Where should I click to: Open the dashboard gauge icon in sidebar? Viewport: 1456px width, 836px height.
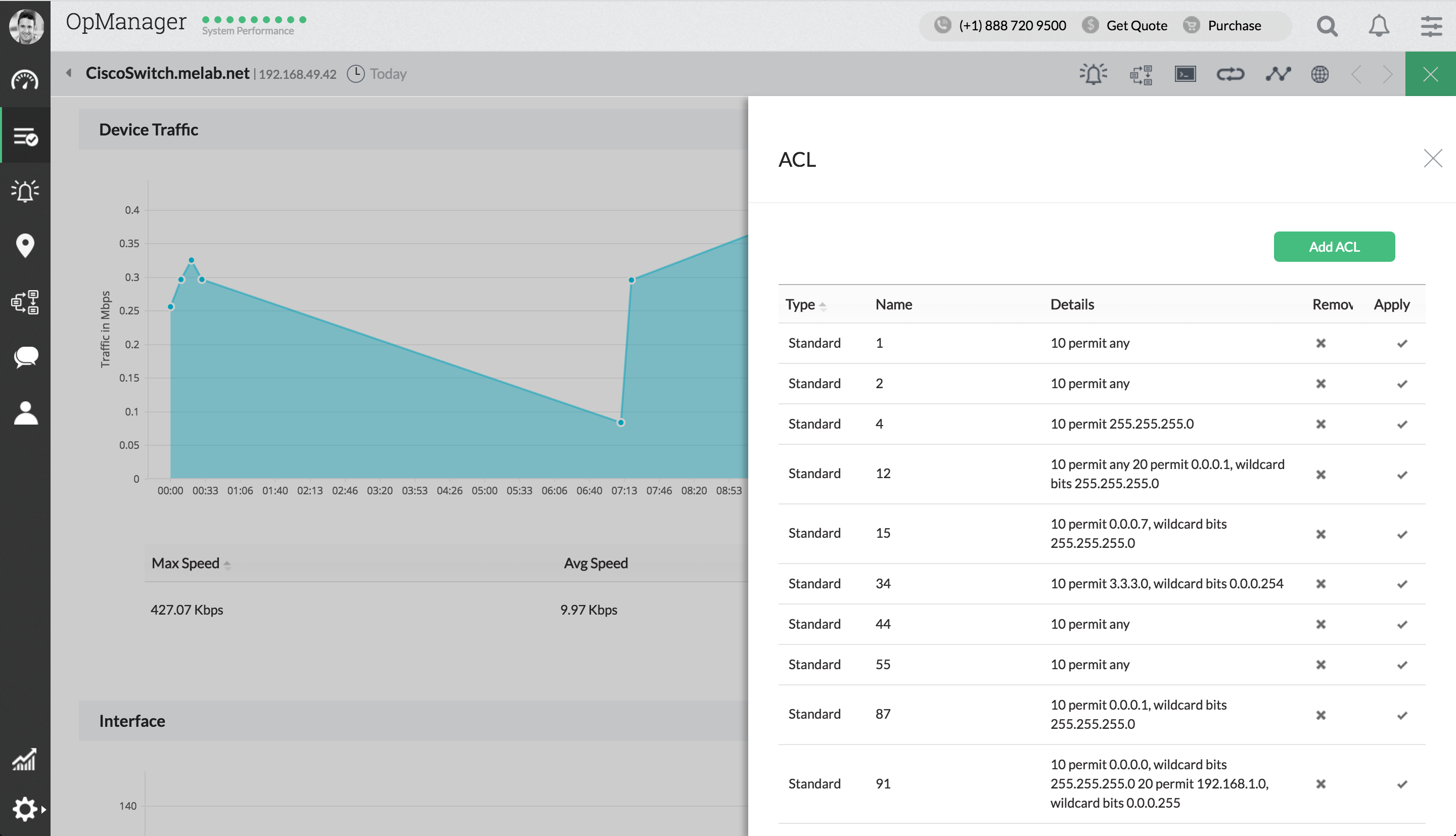25,80
